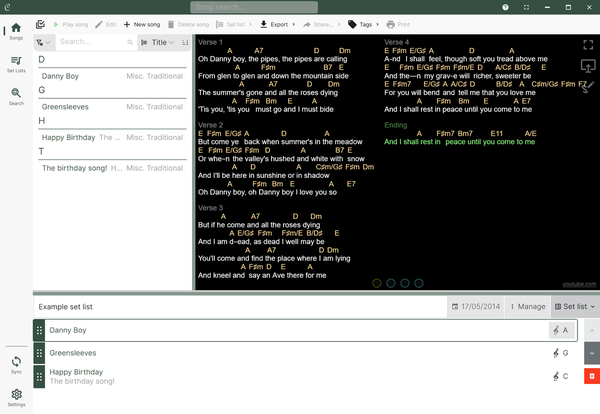Image resolution: width=600 pixels, height=414 pixels.
Task: Open the Title sort dropdown
Action: 158,42
